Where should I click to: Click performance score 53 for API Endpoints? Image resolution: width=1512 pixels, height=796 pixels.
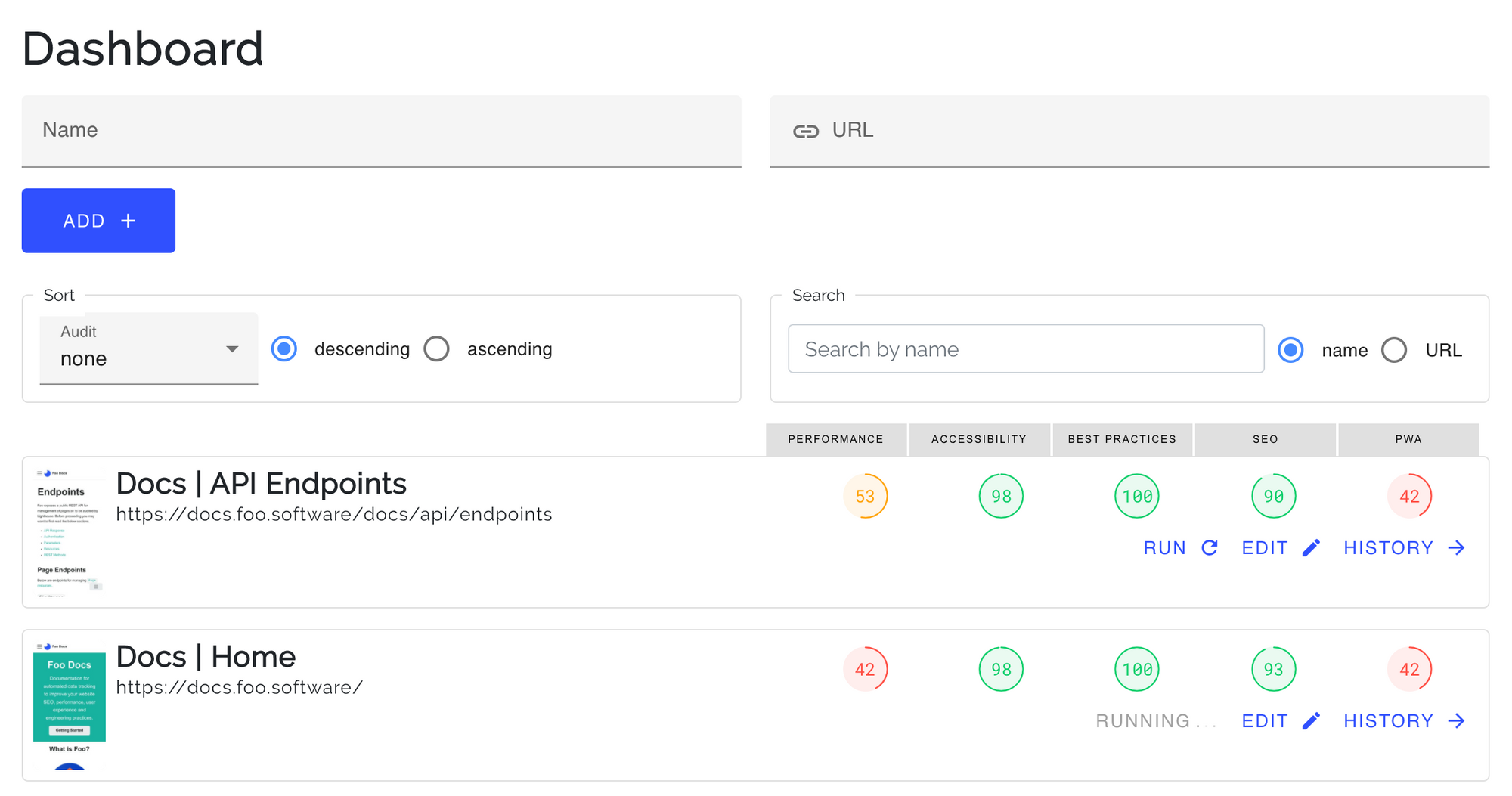coord(865,497)
